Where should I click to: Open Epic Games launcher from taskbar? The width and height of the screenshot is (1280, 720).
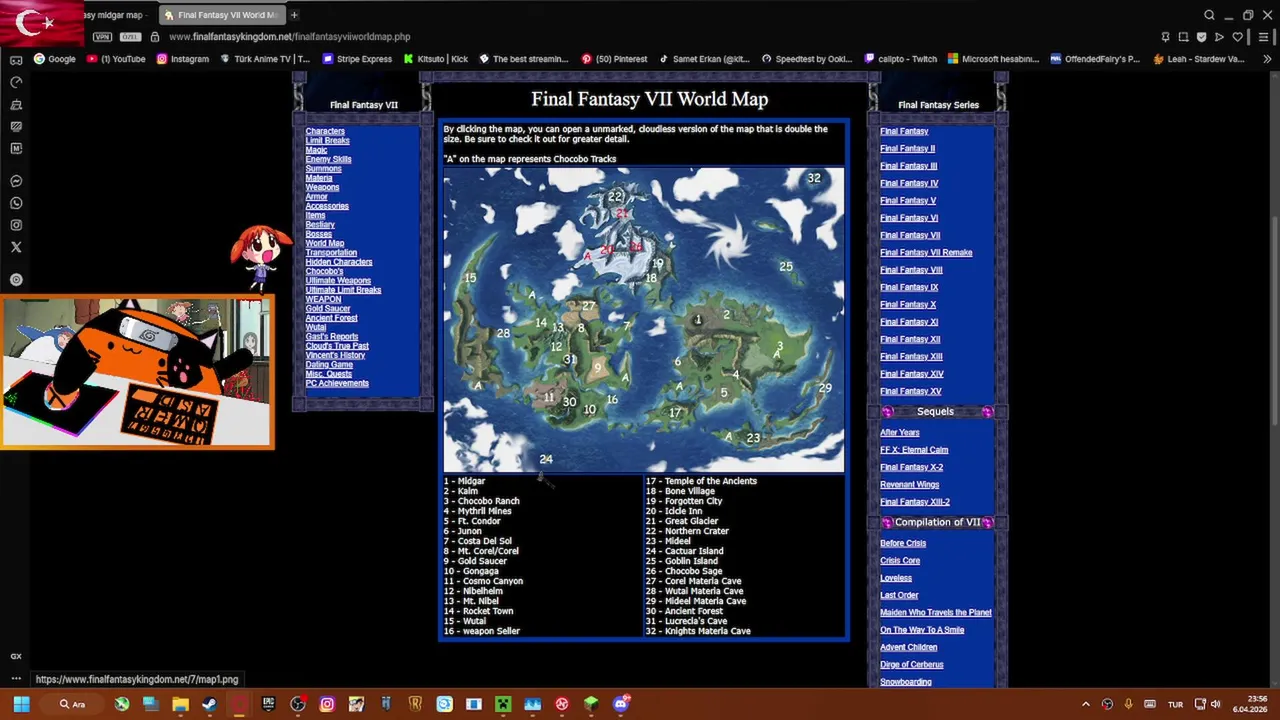tap(268, 704)
